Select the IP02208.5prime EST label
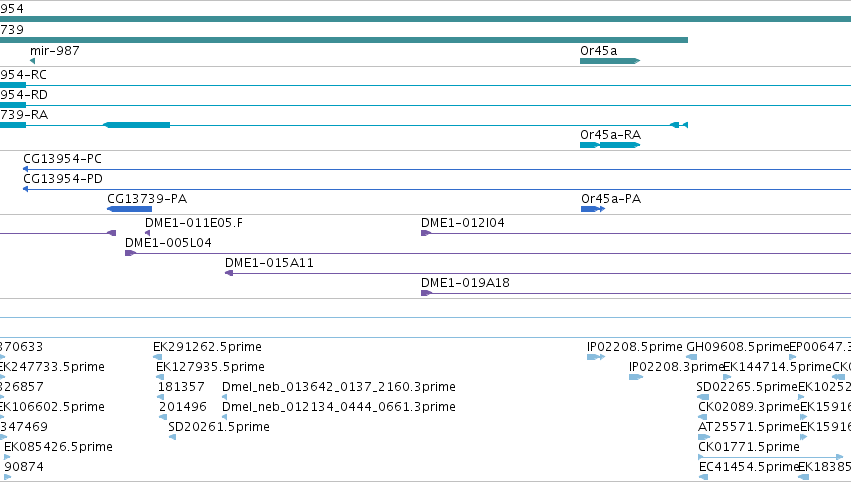The image size is (851, 482). [x=634, y=347]
